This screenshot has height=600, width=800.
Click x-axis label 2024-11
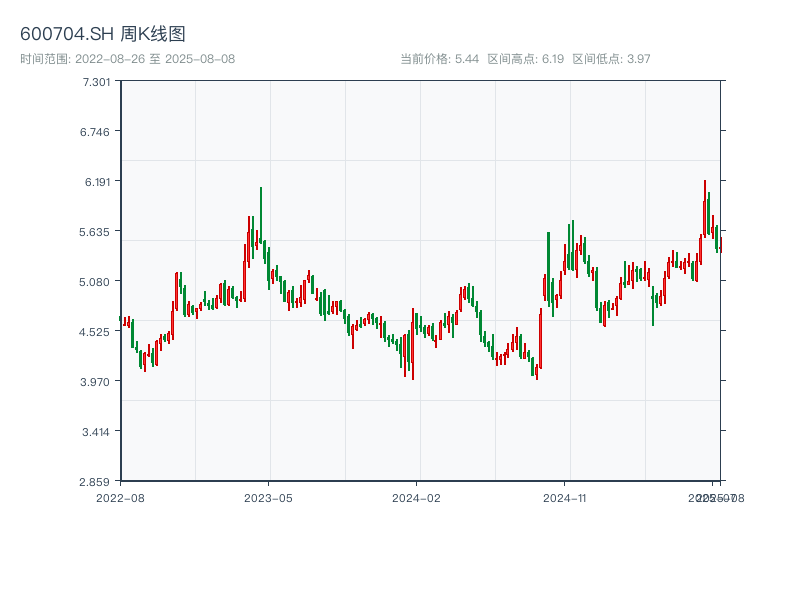pyautogui.click(x=565, y=498)
